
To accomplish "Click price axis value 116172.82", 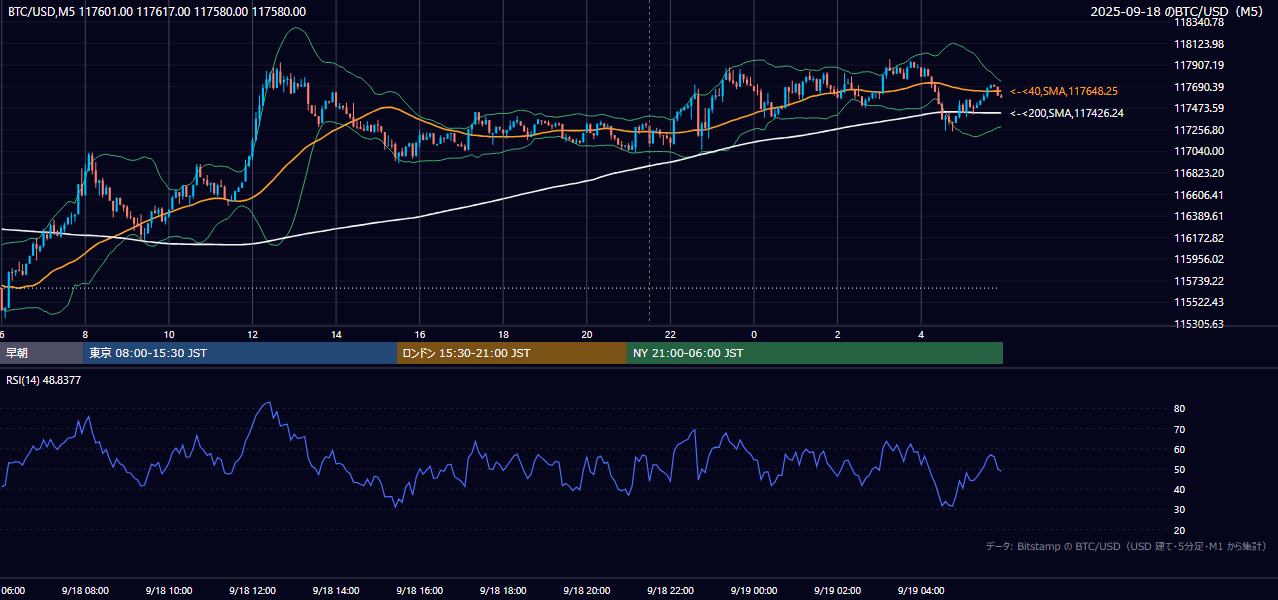I will 1199,238.
